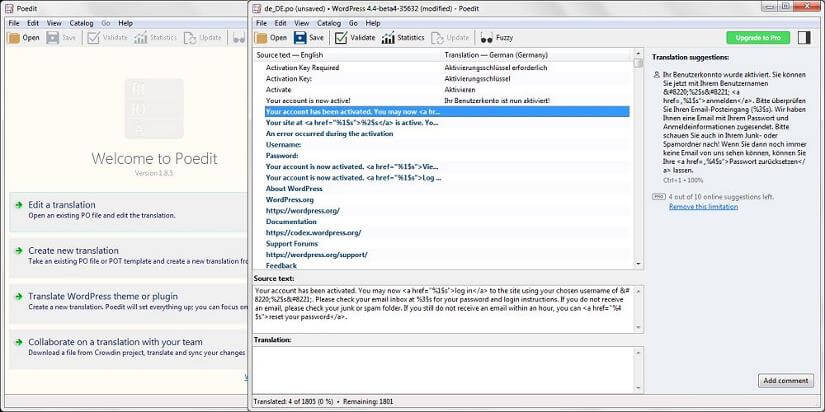This screenshot has width=825, height=412.
Task: Click the Save floppy icon in front window
Action: tap(300, 37)
